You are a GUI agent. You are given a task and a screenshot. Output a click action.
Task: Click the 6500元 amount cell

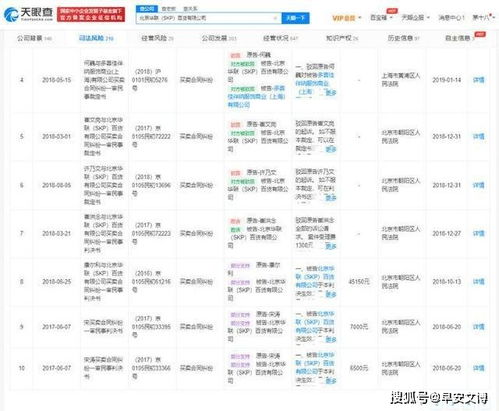[359, 368]
